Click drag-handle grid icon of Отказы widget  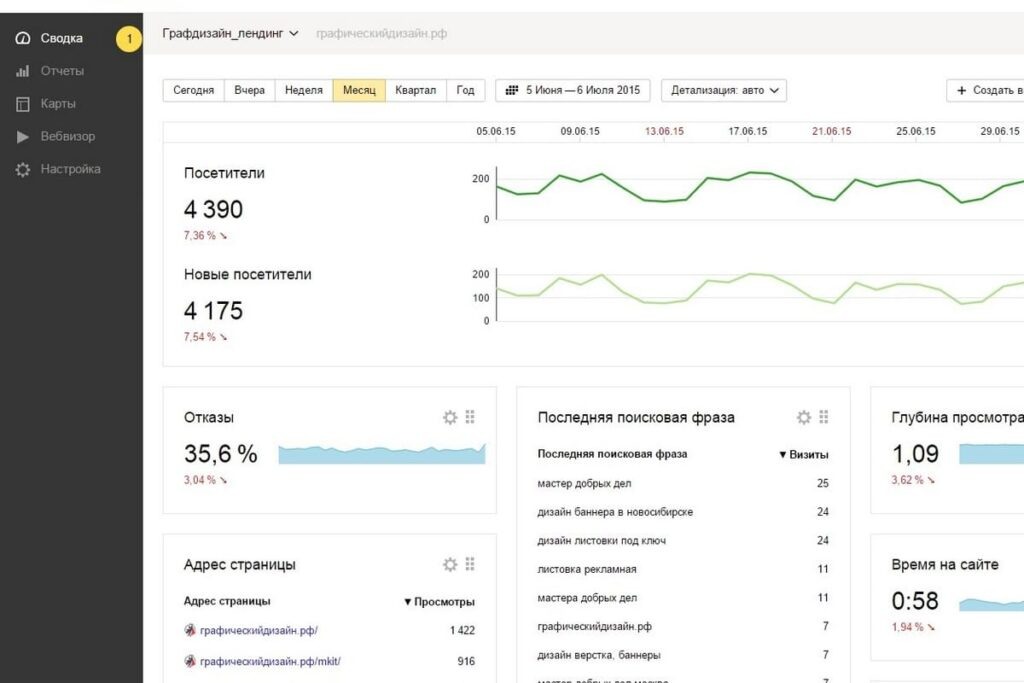tap(470, 417)
